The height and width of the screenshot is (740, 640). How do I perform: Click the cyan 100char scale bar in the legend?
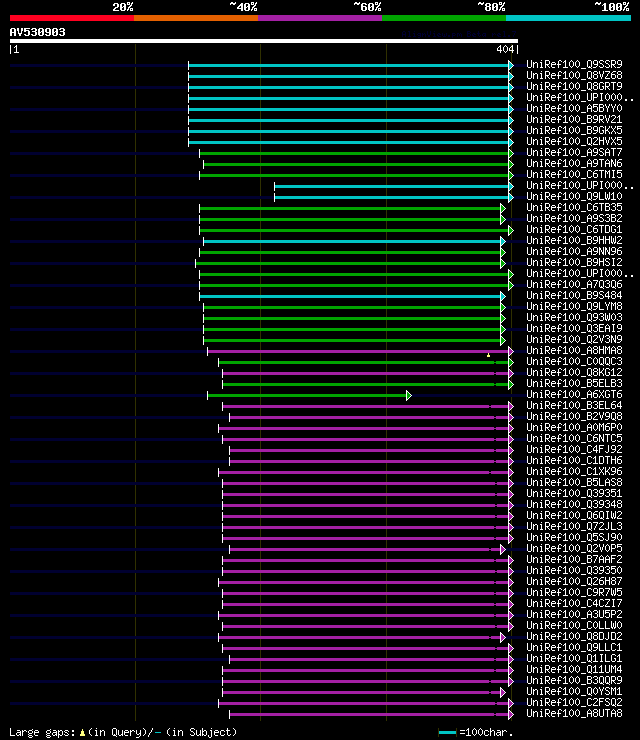pyautogui.click(x=447, y=732)
